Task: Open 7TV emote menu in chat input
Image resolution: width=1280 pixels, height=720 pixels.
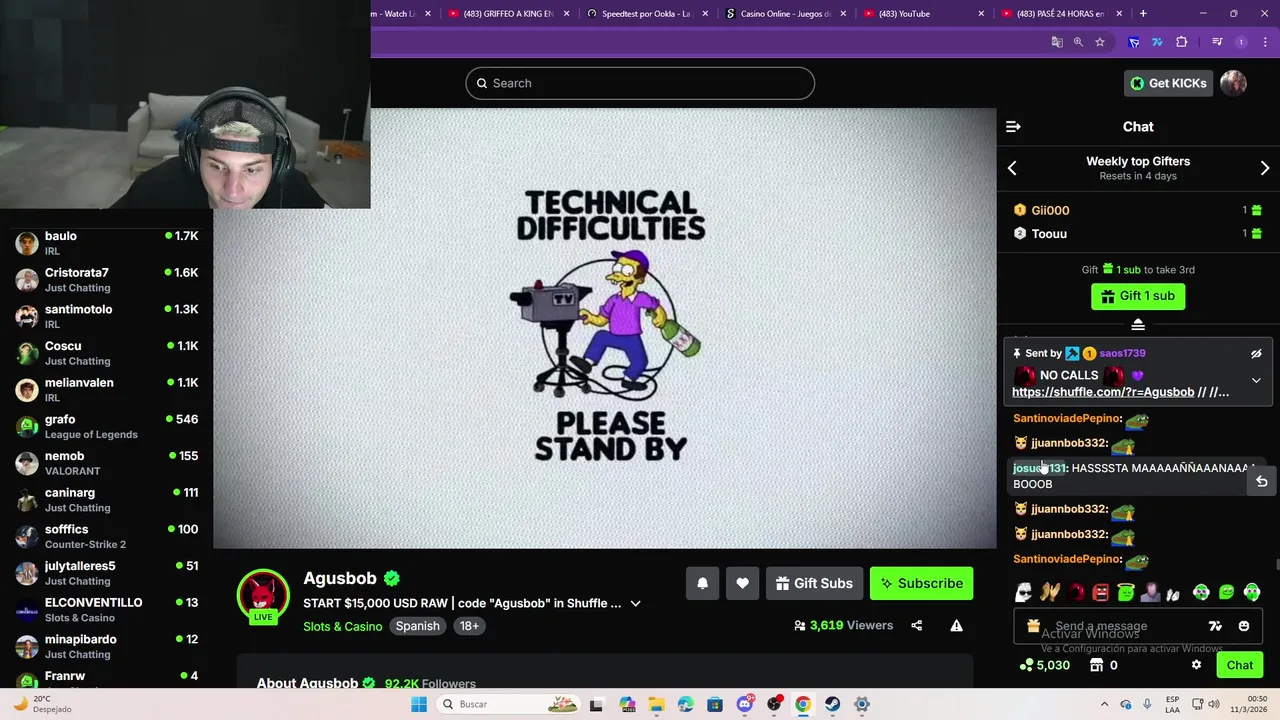Action: pyautogui.click(x=1215, y=626)
